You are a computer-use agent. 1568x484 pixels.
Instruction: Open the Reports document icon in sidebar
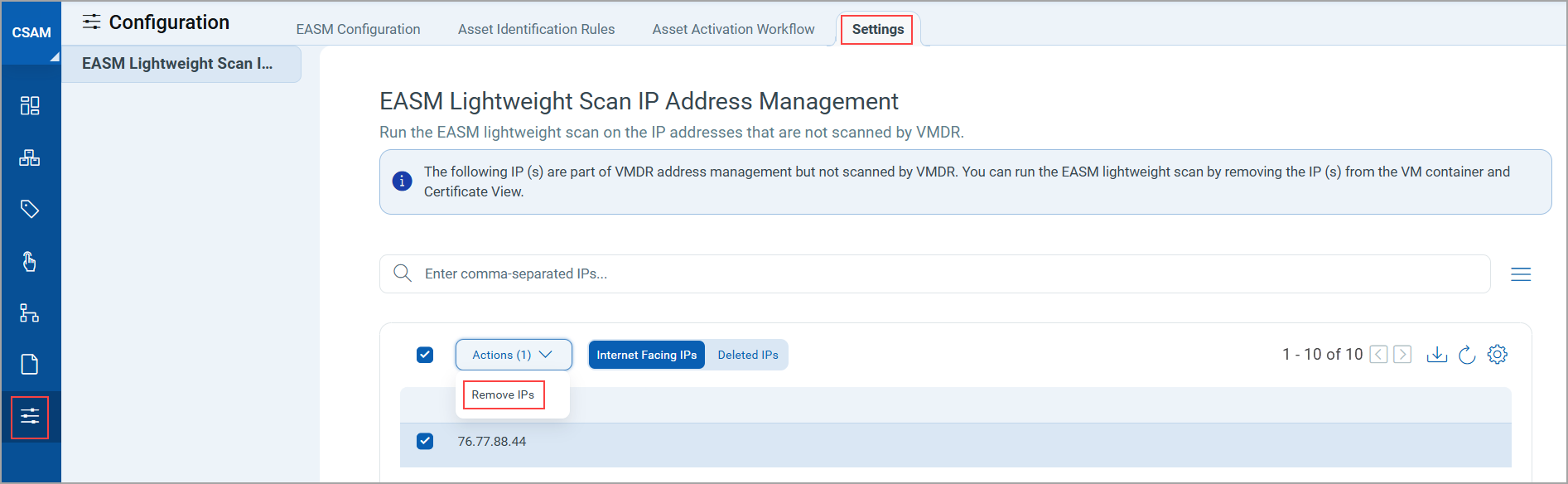(30, 365)
